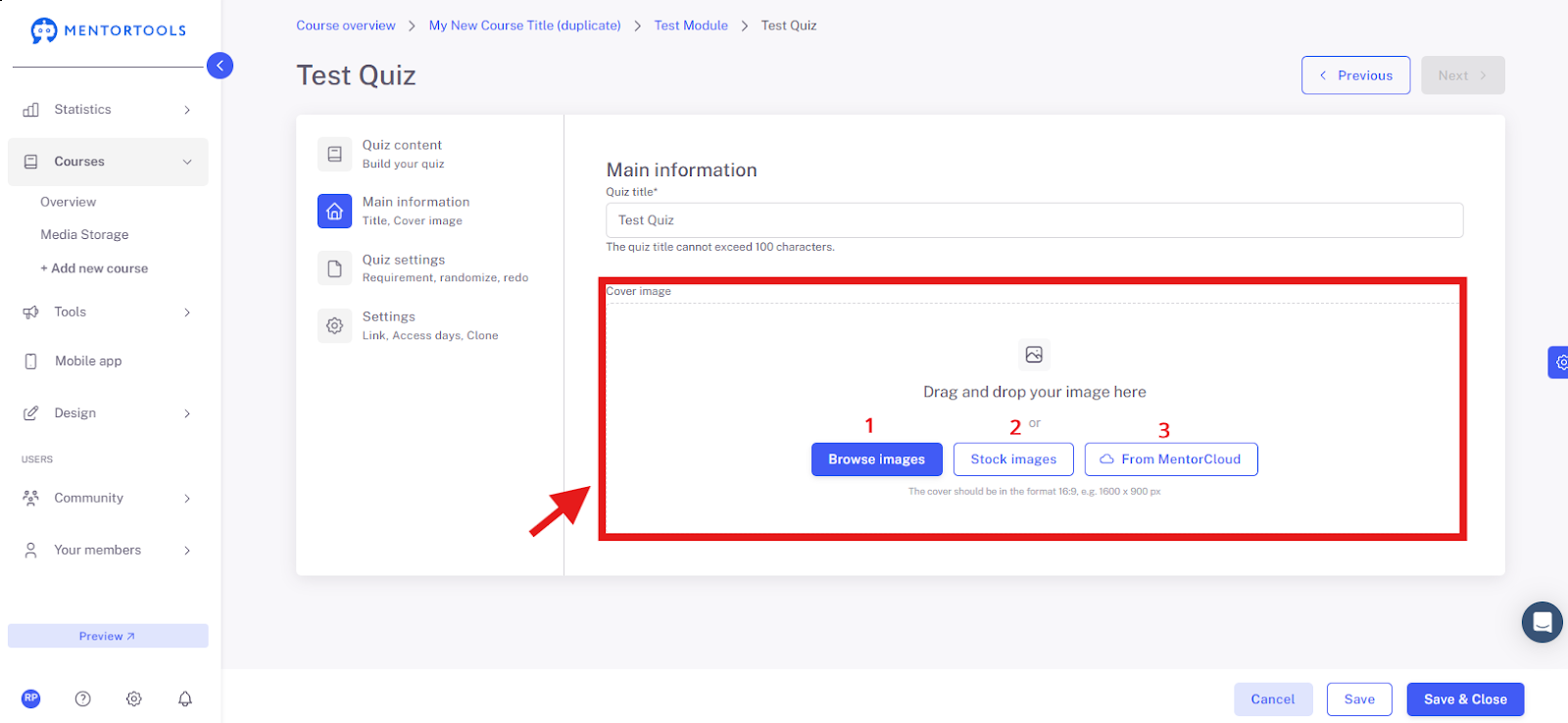The height and width of the screenshot is (723, 1568).
Task: Click the Preview button in sidebar
Action: [108, 636]
